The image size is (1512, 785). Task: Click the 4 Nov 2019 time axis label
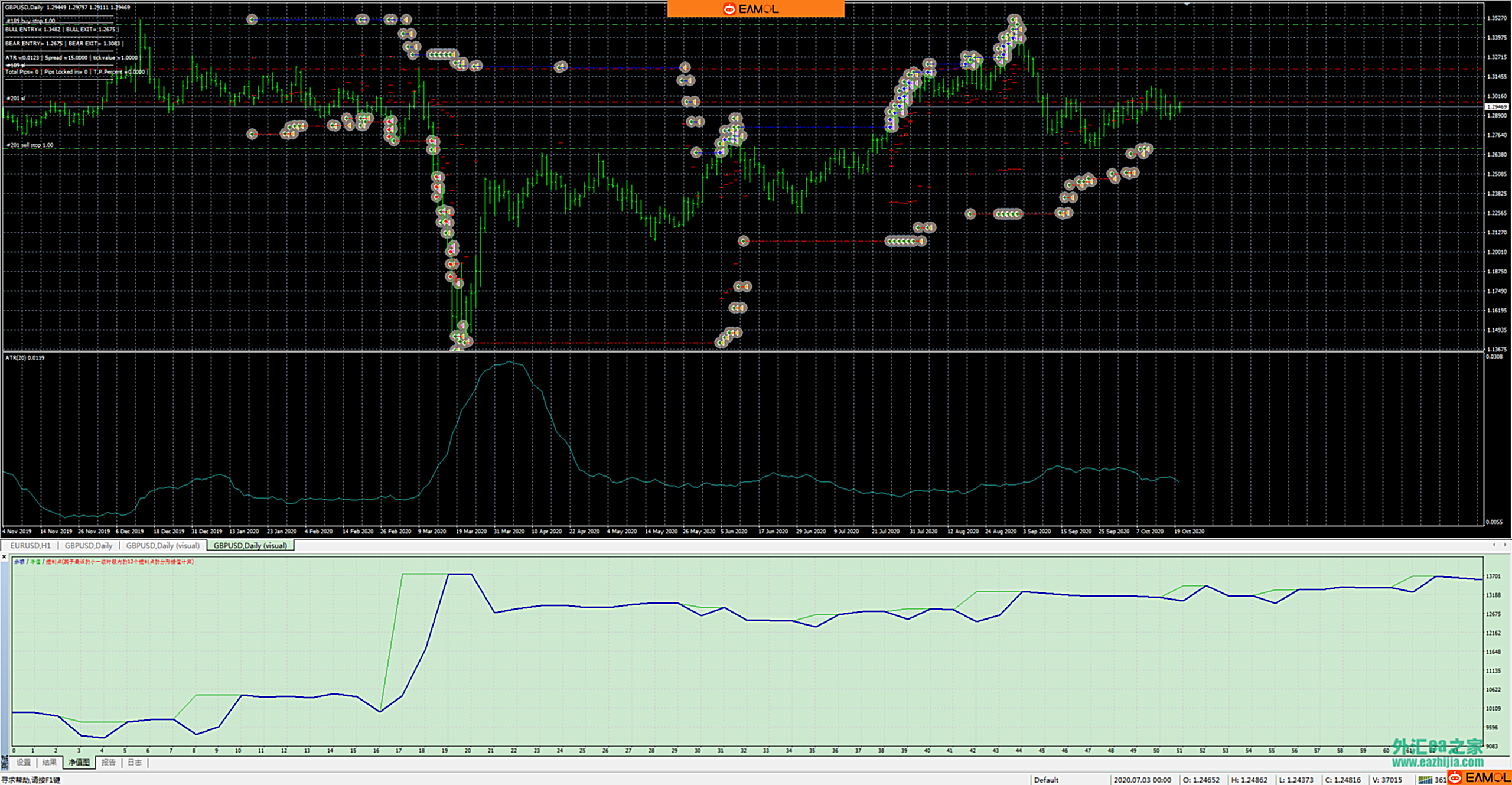tap(17, 531)
